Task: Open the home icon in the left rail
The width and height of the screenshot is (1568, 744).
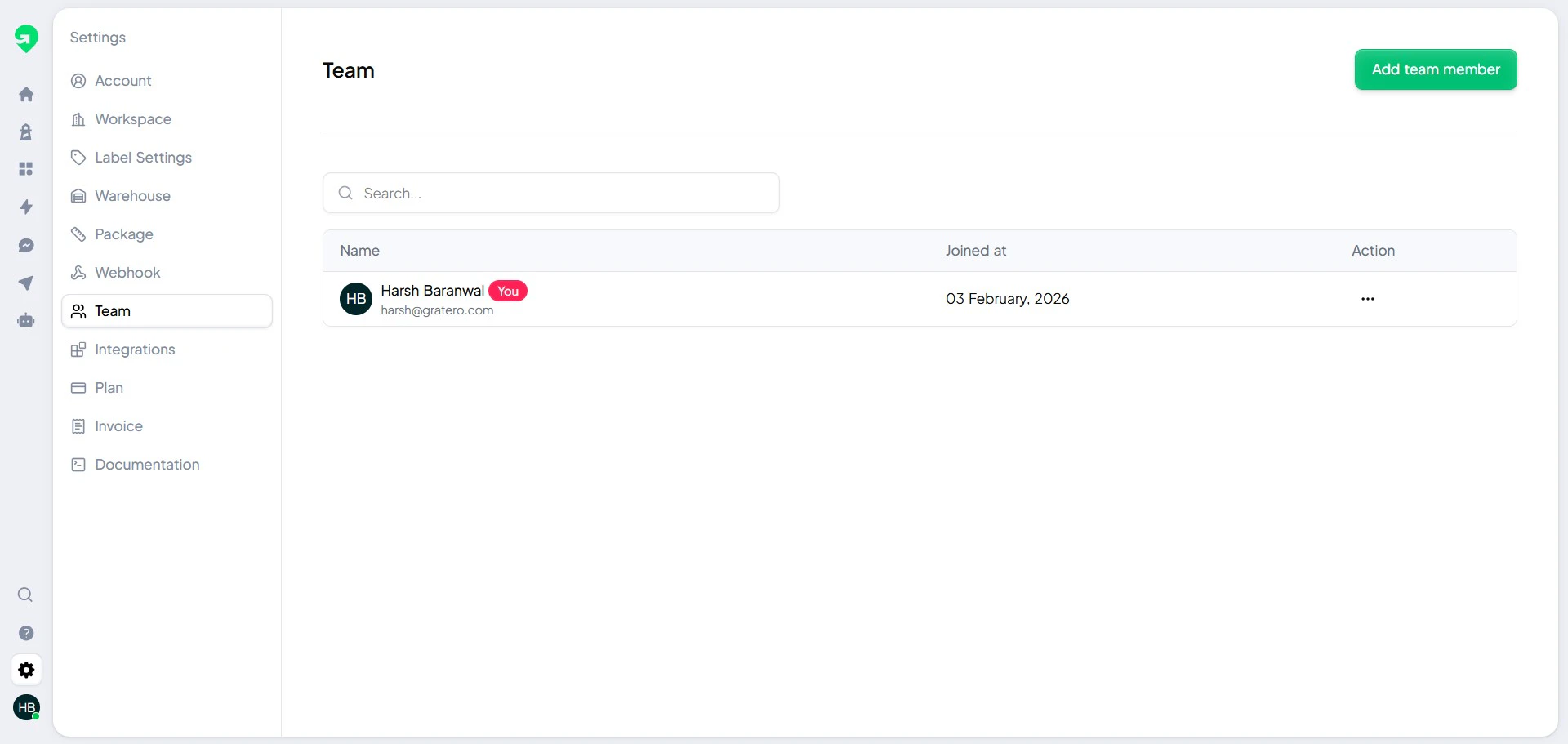Action: [x=26, y=95]
